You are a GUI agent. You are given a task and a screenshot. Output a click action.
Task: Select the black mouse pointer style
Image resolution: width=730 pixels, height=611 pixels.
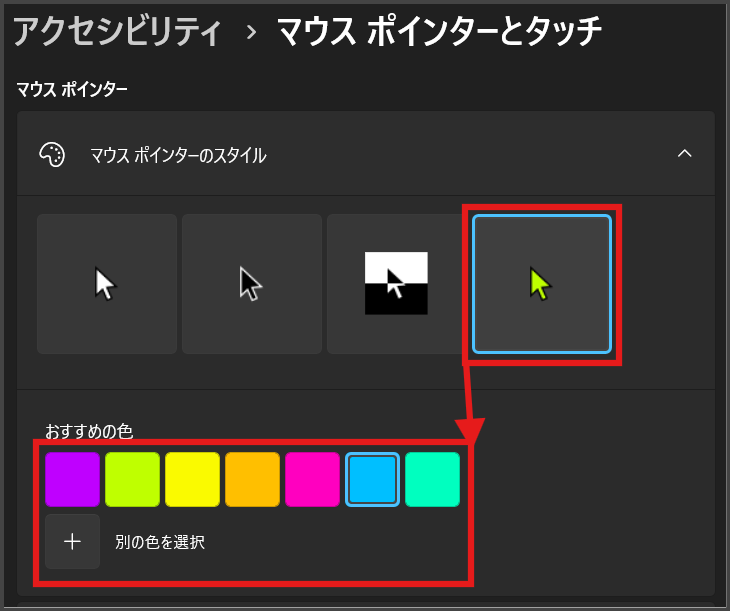[x=251, y=284]
